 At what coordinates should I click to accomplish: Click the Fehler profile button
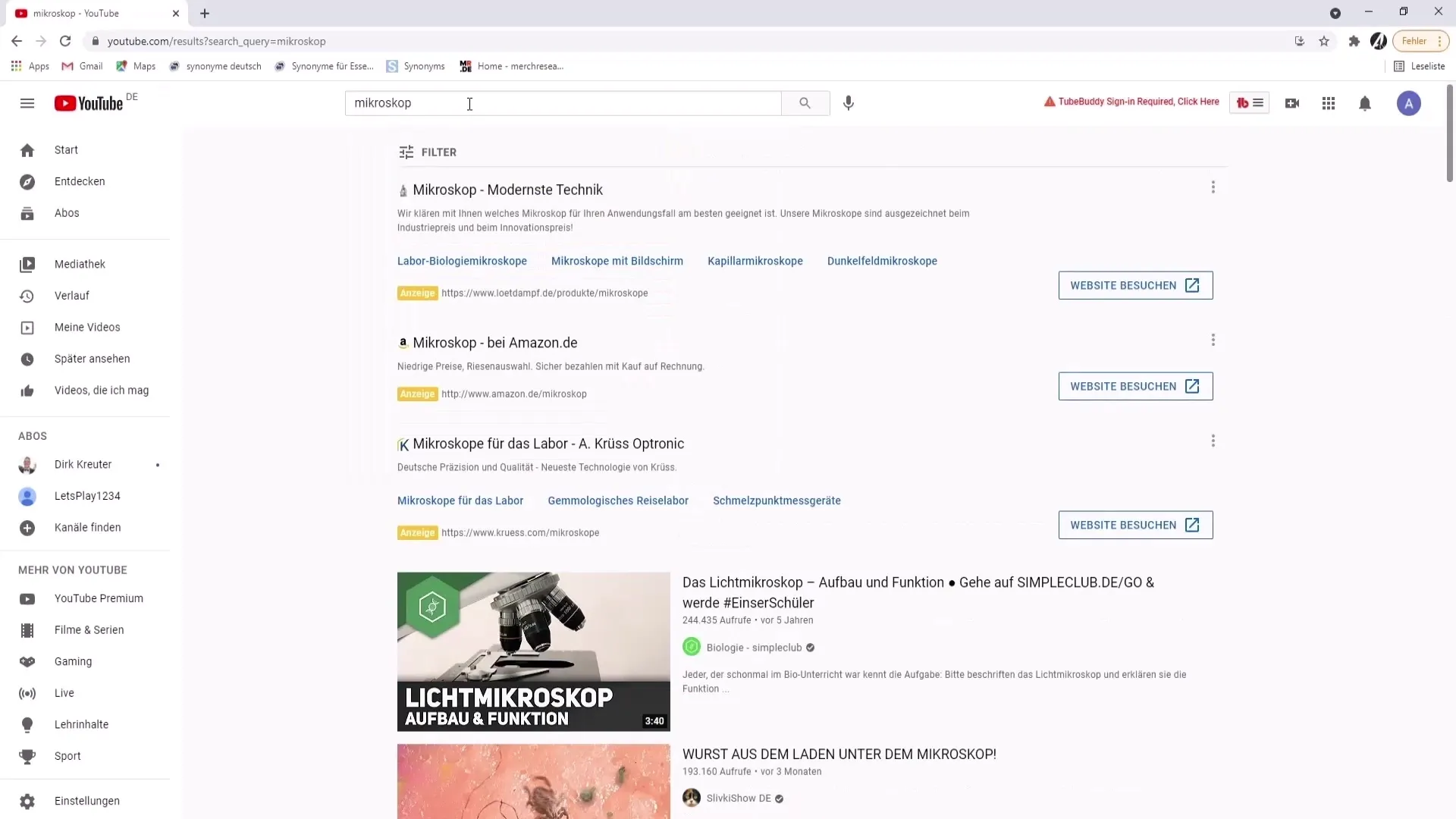click(x=1420, y=41)
